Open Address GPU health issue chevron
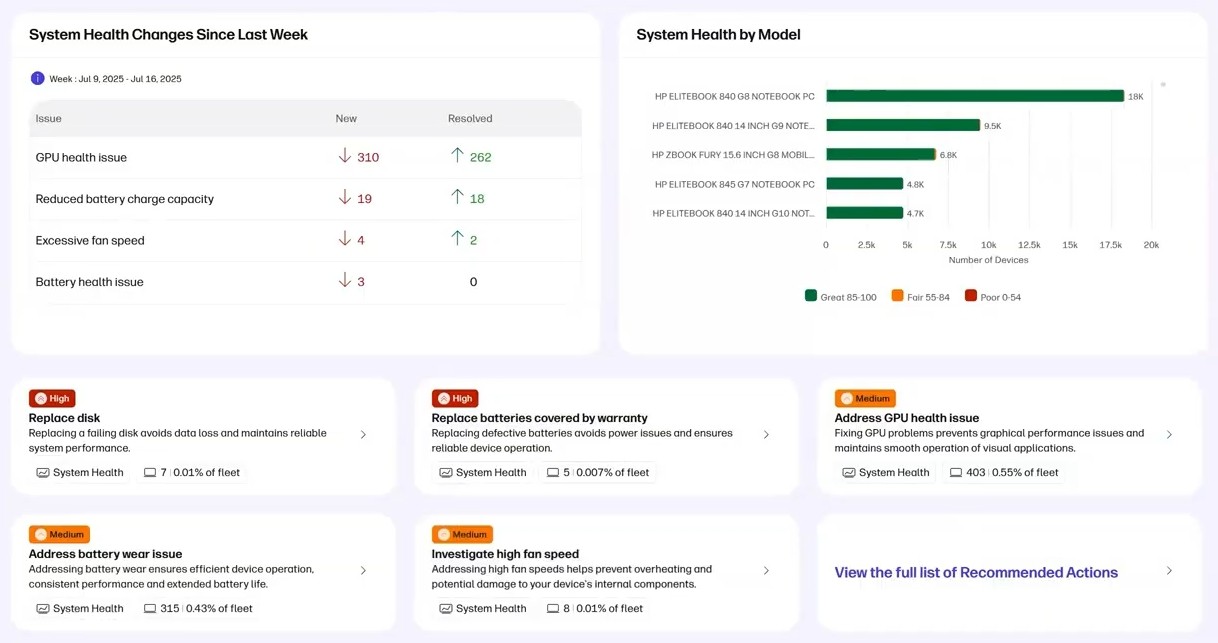Screen dimensions: 1218x643 [x=1169, y=435]
